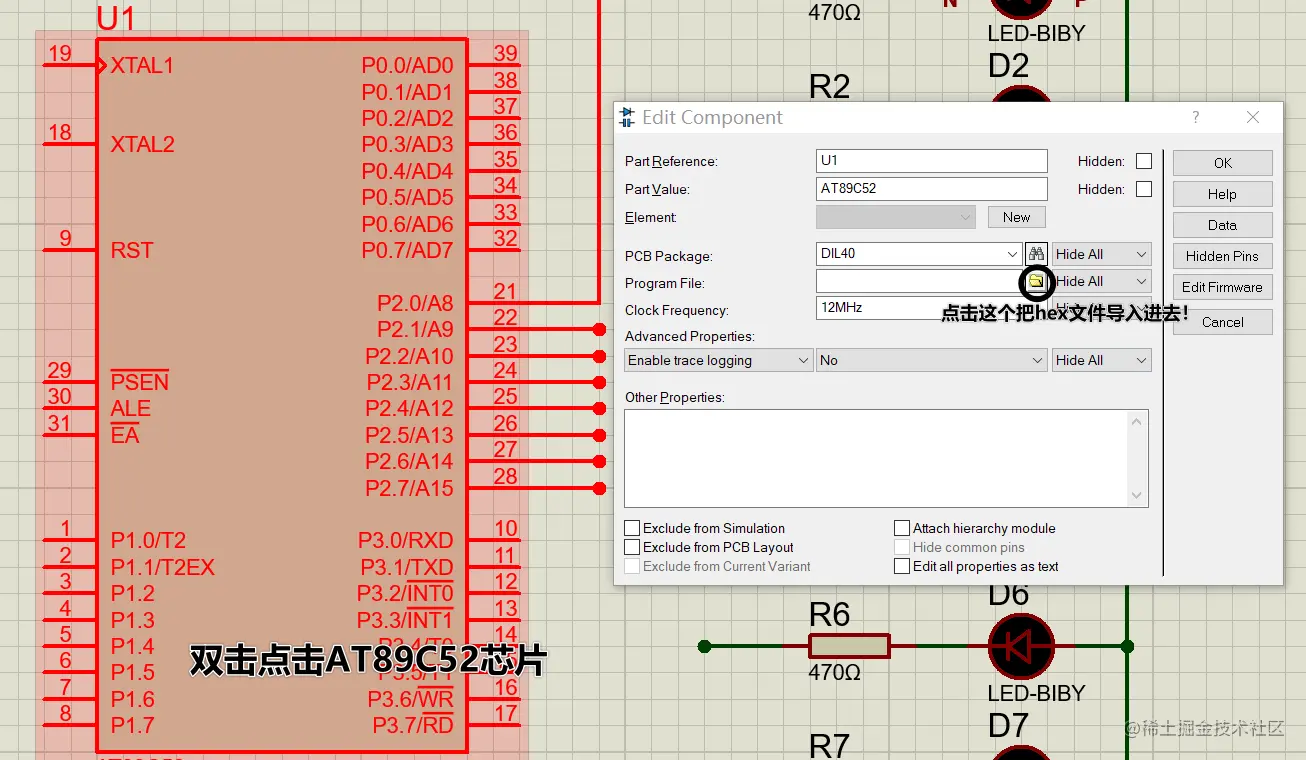The width and height of the screenshot is (1306, 760).
Task: Open the No value dropdown
Action: coord(931,360)
